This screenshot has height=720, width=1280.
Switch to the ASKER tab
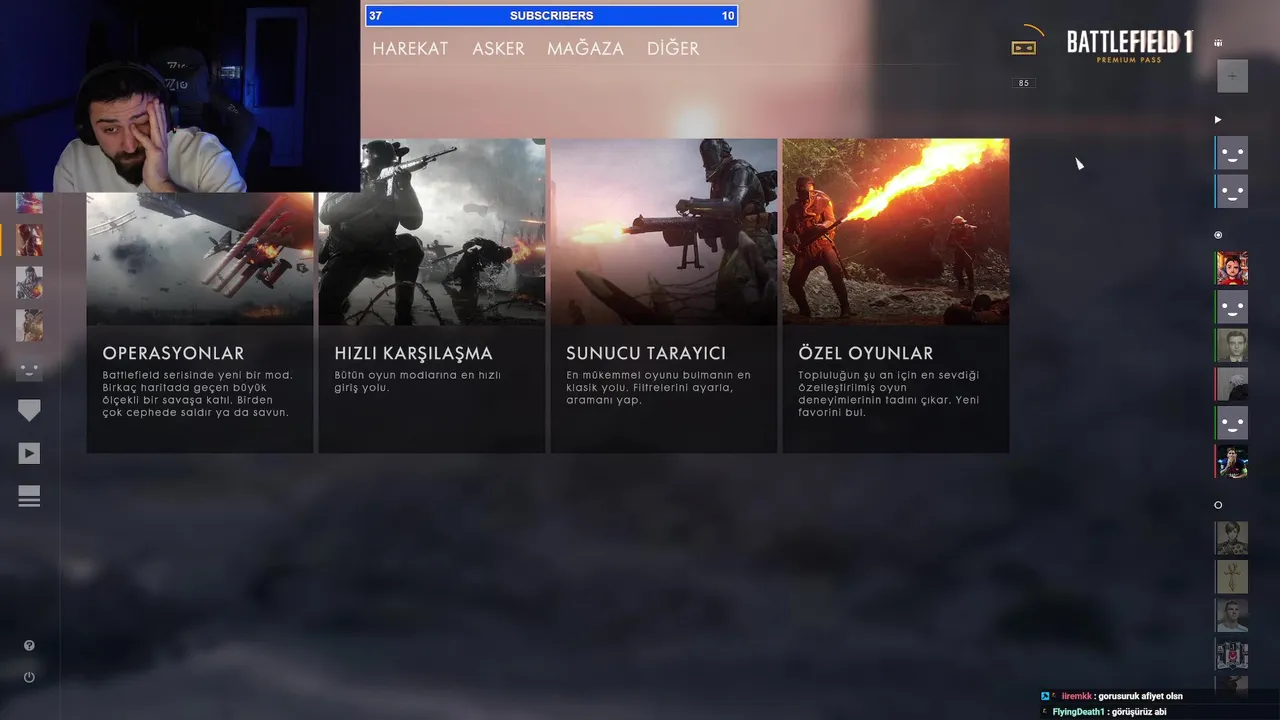pyautogui.click(x=498, y=48)
